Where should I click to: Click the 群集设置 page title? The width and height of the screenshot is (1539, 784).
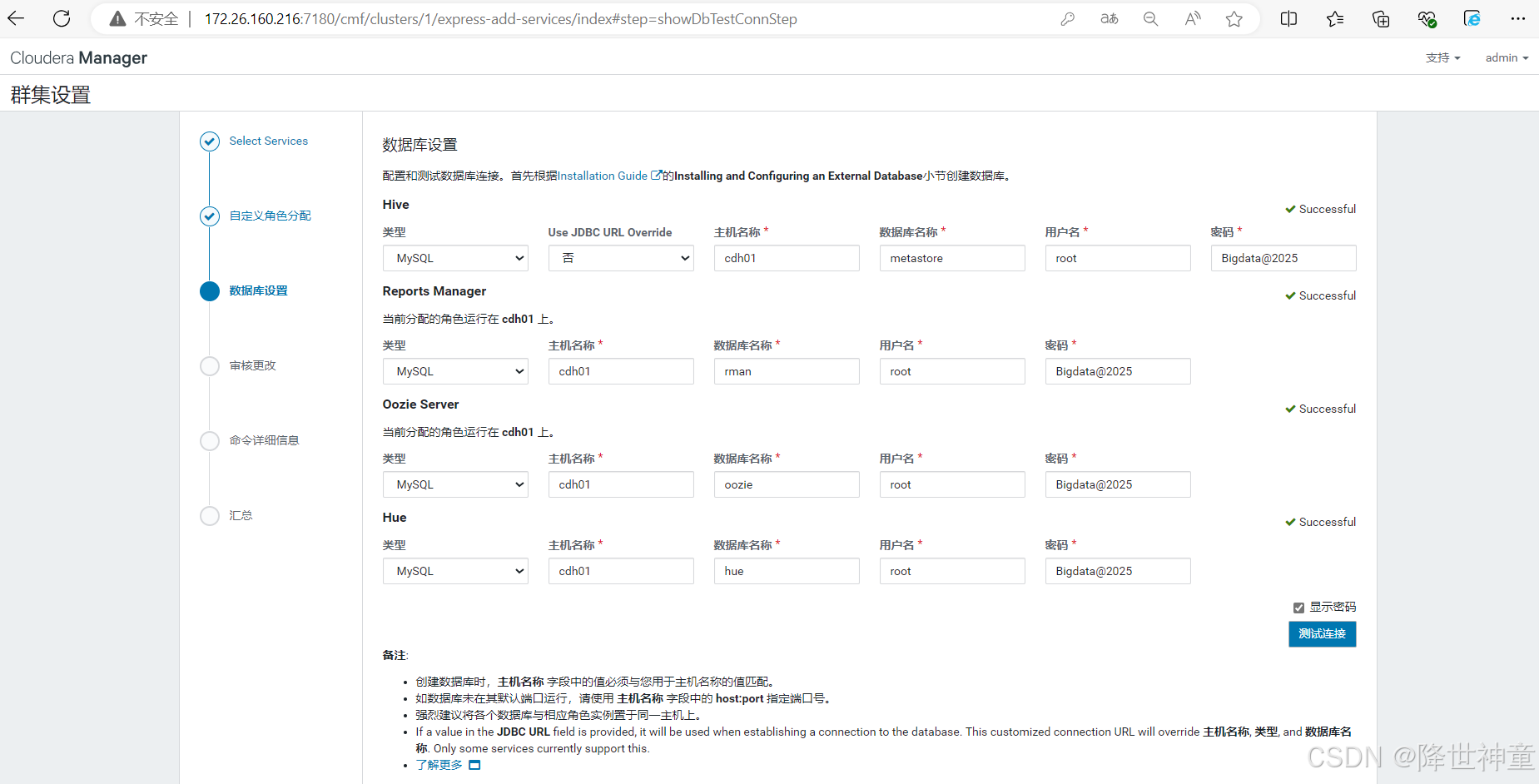51,95
